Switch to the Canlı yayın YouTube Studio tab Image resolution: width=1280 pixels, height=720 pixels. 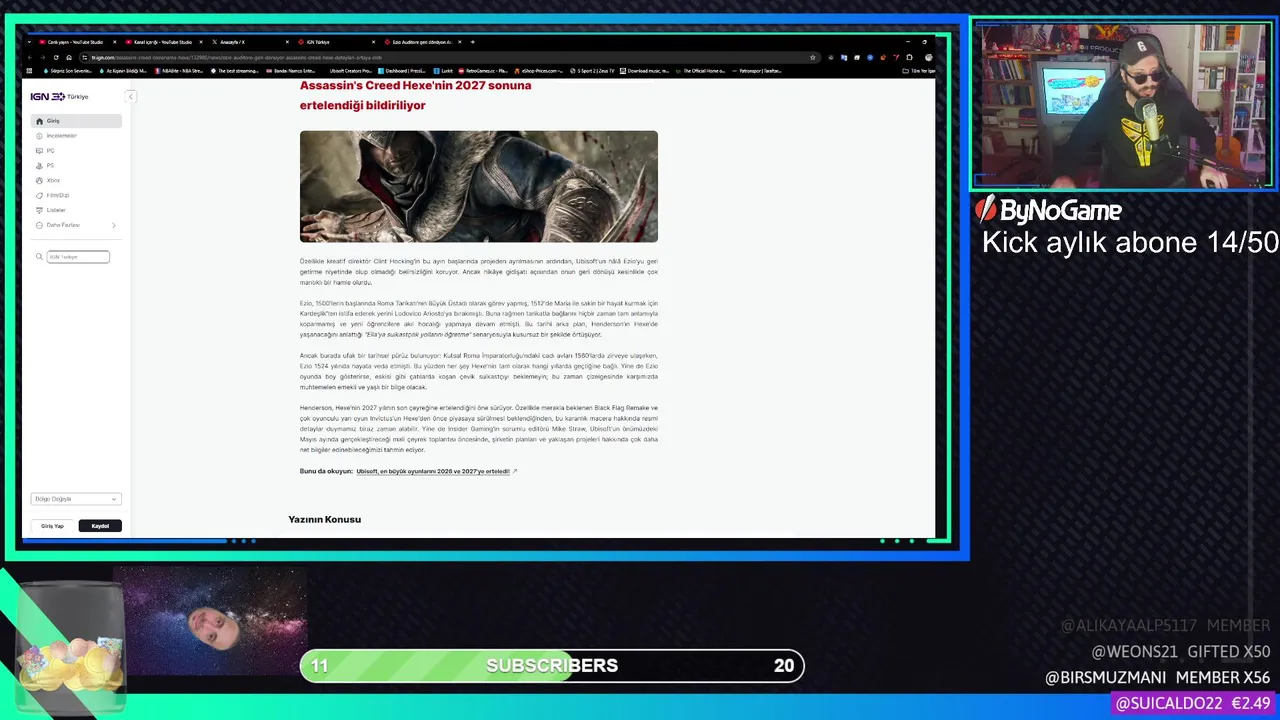pyautogui.click(x=78, y=42)
